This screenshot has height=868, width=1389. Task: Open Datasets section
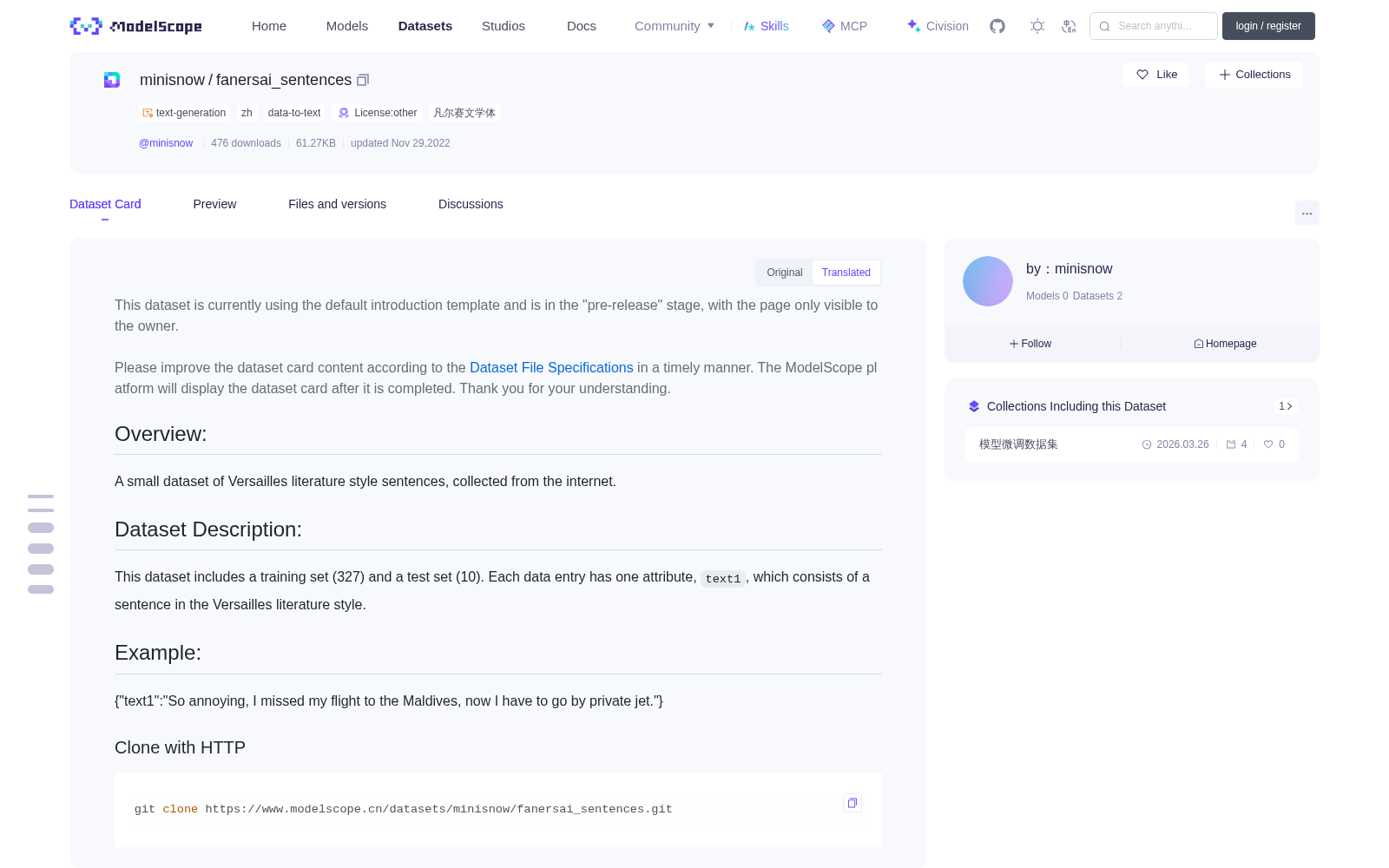[425, 26]
